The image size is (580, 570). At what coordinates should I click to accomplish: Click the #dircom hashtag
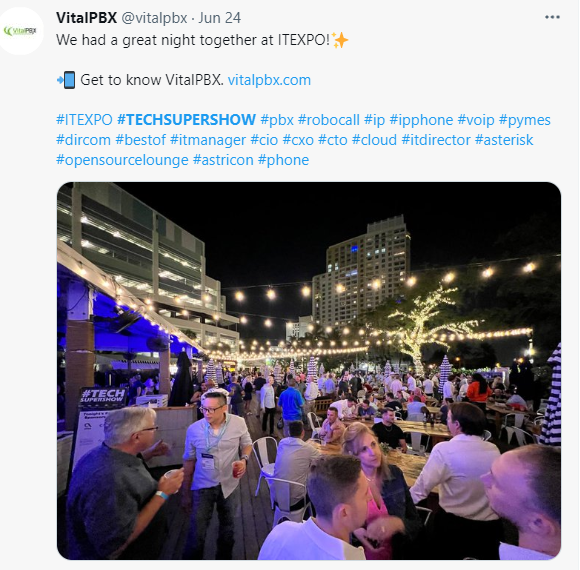(x=83, y=140)
